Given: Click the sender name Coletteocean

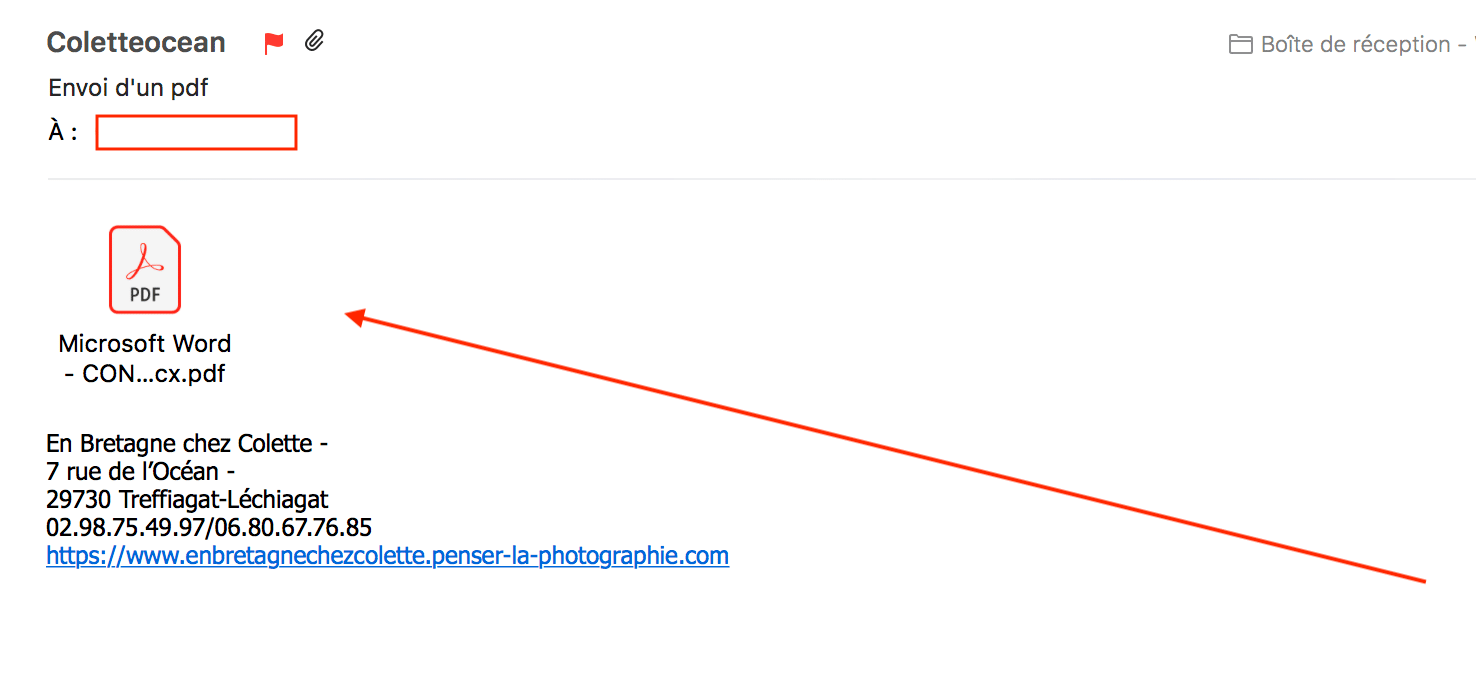Looking at the screenshot, I should click(x=136, y=43).
